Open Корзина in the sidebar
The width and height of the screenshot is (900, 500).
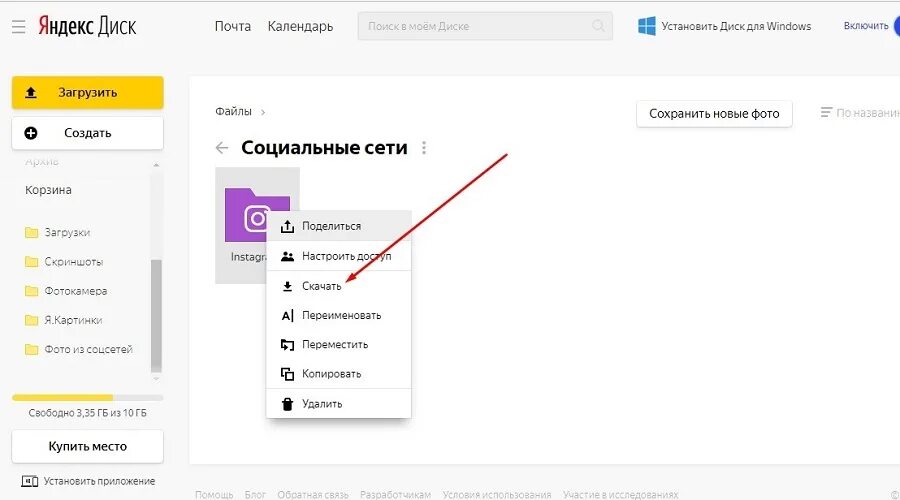pyautogui.click(x=48, y=190)
